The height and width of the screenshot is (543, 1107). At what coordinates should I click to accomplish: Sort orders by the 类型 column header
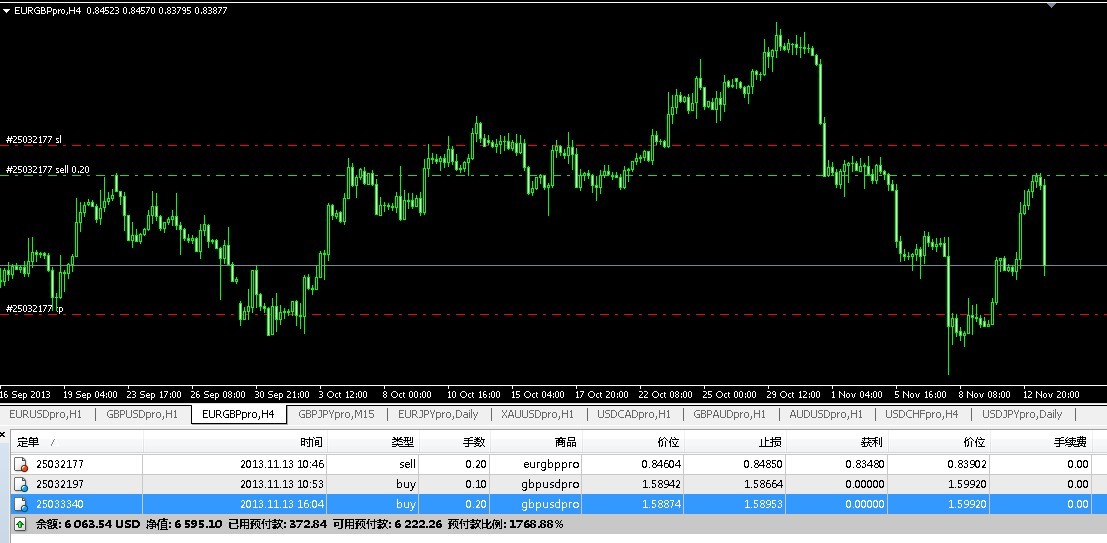(x=373, y=442)
